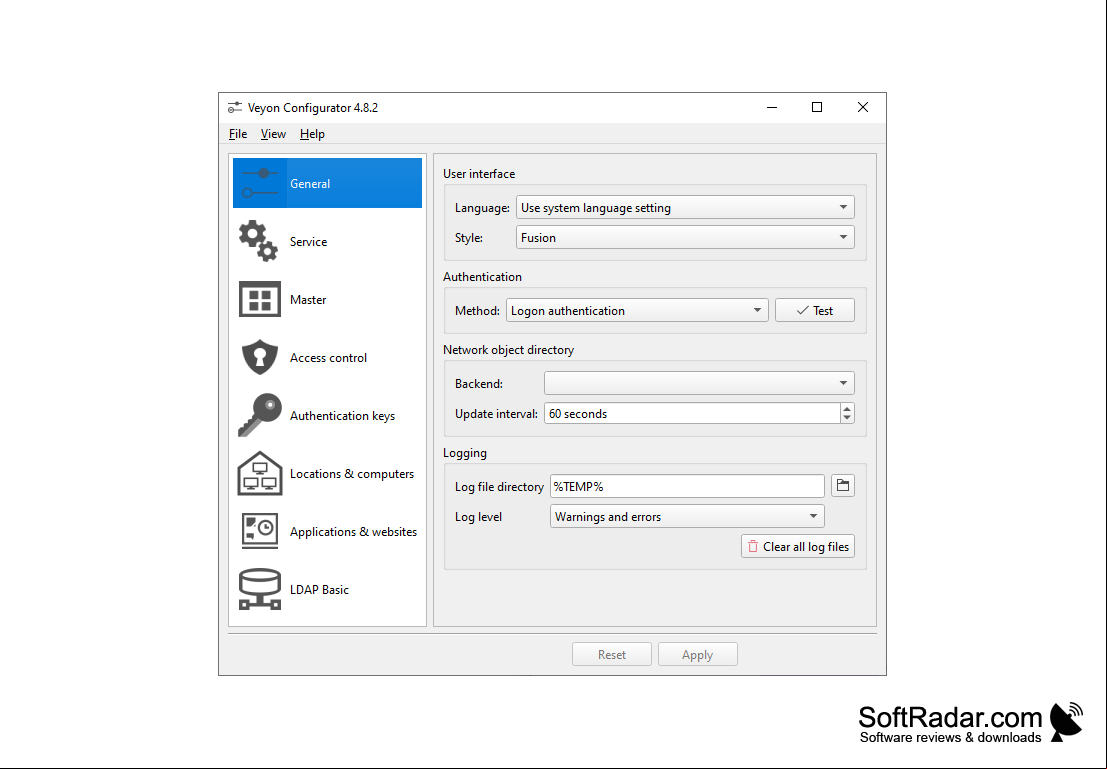Image resolution: width=1107 pixels, height=769 pixels.
Task: Click the Log file directory field
Action: coord(687,486)
